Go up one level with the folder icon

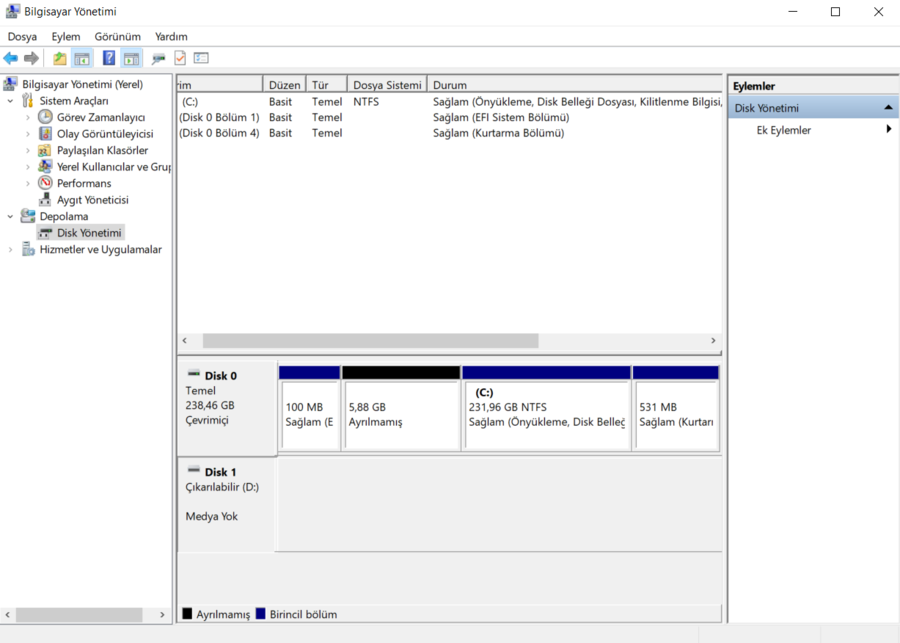(x=60, y=58)
